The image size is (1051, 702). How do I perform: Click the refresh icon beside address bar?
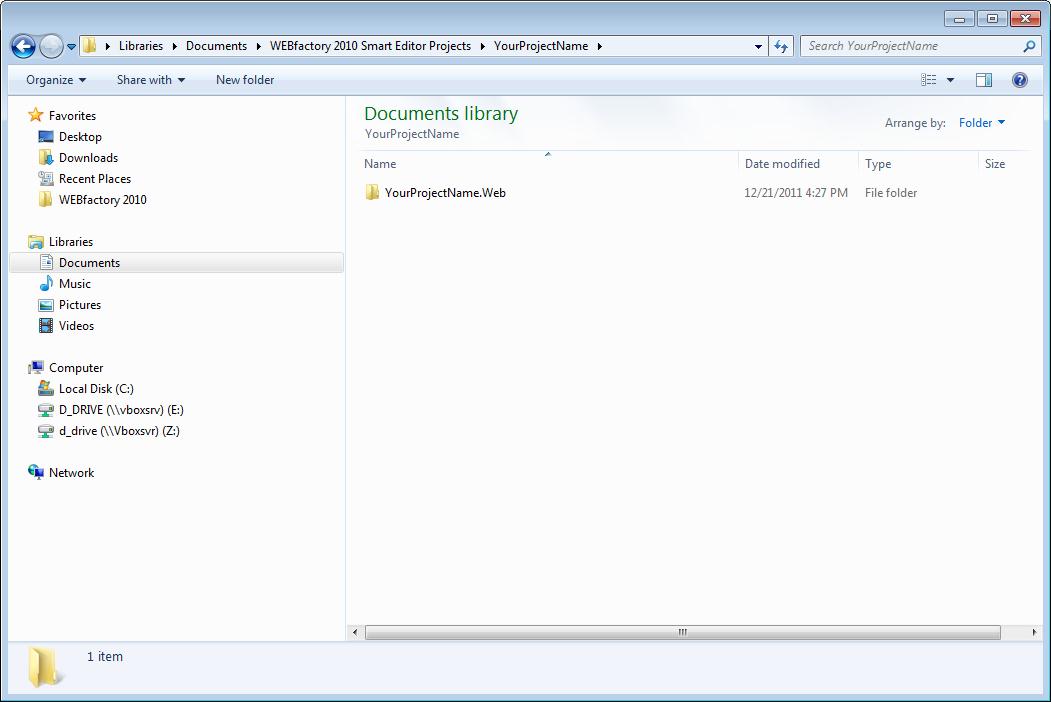pos(782,46)
